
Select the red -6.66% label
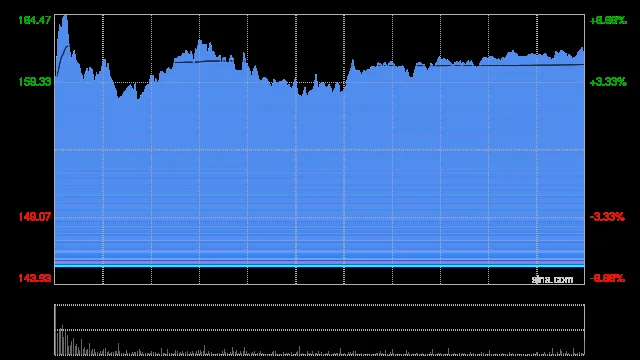[607, 278]
